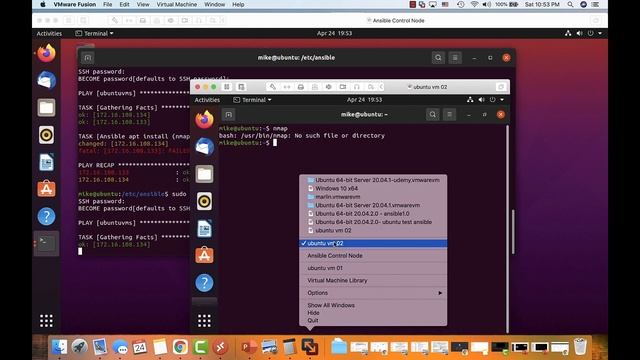The image size is (640, 360).
Task: Open Firefox in Ansible Control Node dock
Action: coord(47,53)
